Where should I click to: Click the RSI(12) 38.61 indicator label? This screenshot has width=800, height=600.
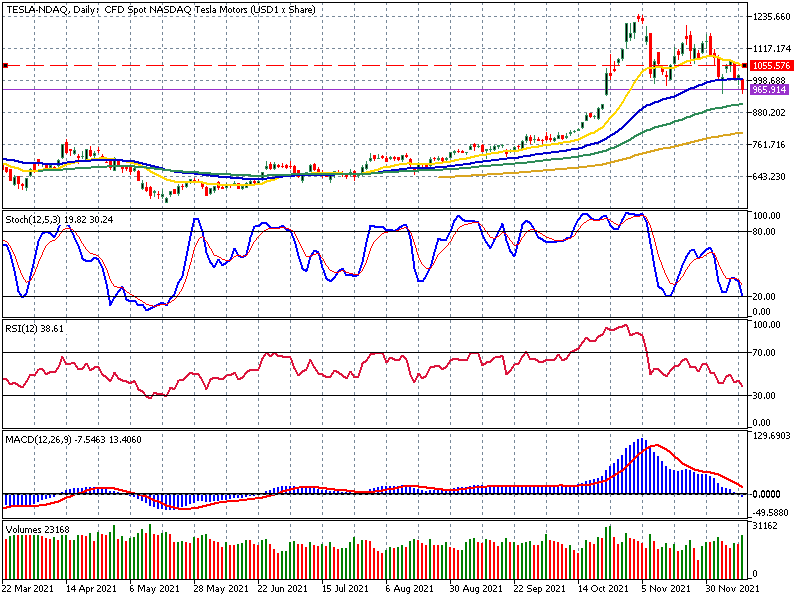(x=35, y=329)
